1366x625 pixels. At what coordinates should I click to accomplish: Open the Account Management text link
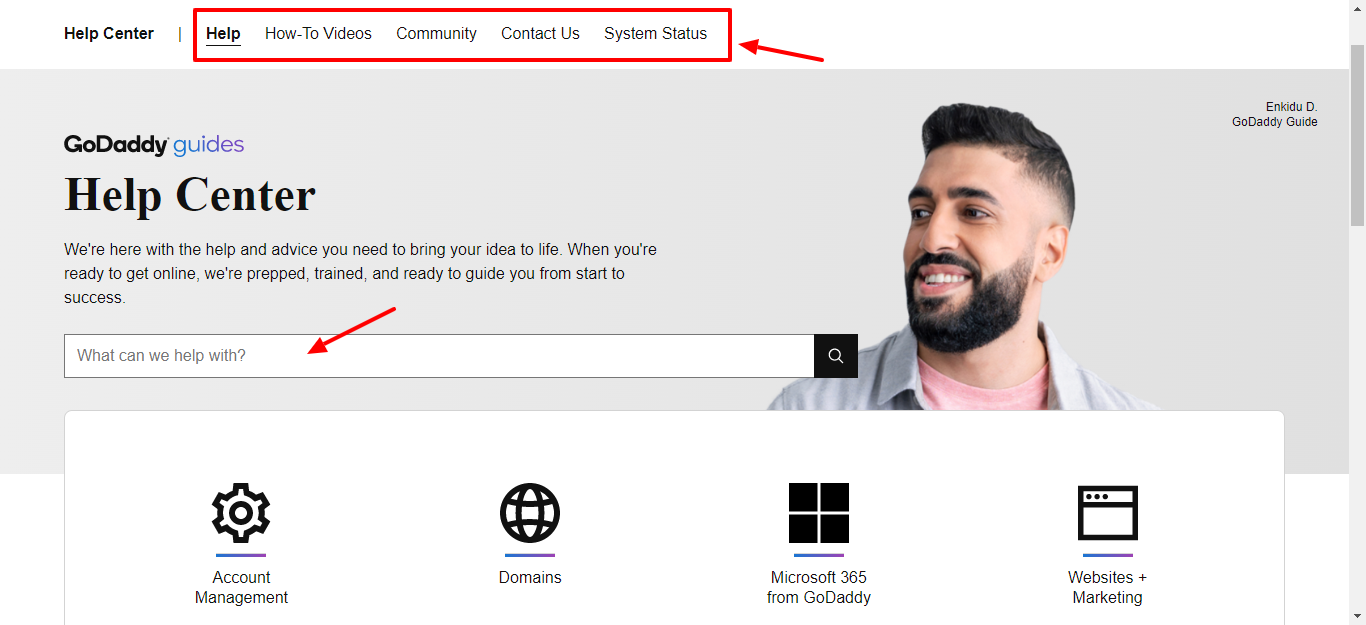click(x=241, y=588)
